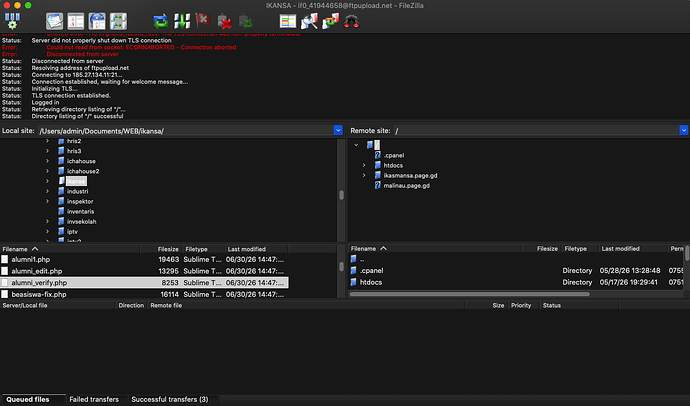Click the .cpanel folder icon in remote file list
690x406 pixels.
[x=353, y=271]
